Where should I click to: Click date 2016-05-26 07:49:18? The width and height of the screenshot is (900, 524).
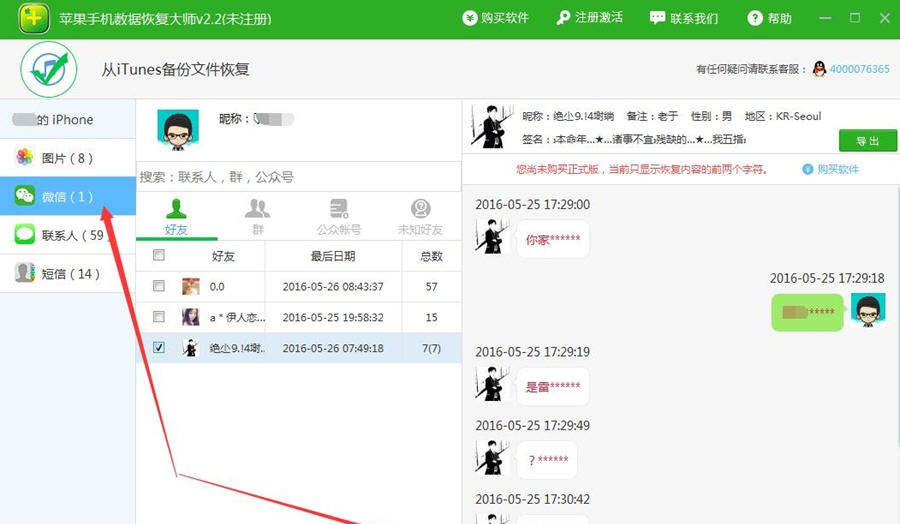click(333, 348)
